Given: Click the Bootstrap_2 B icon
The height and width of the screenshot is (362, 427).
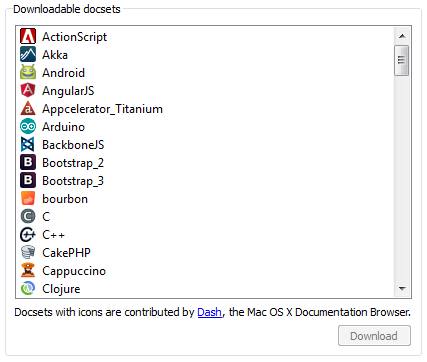Looking at the screenshot, I should tap(28, 163).
